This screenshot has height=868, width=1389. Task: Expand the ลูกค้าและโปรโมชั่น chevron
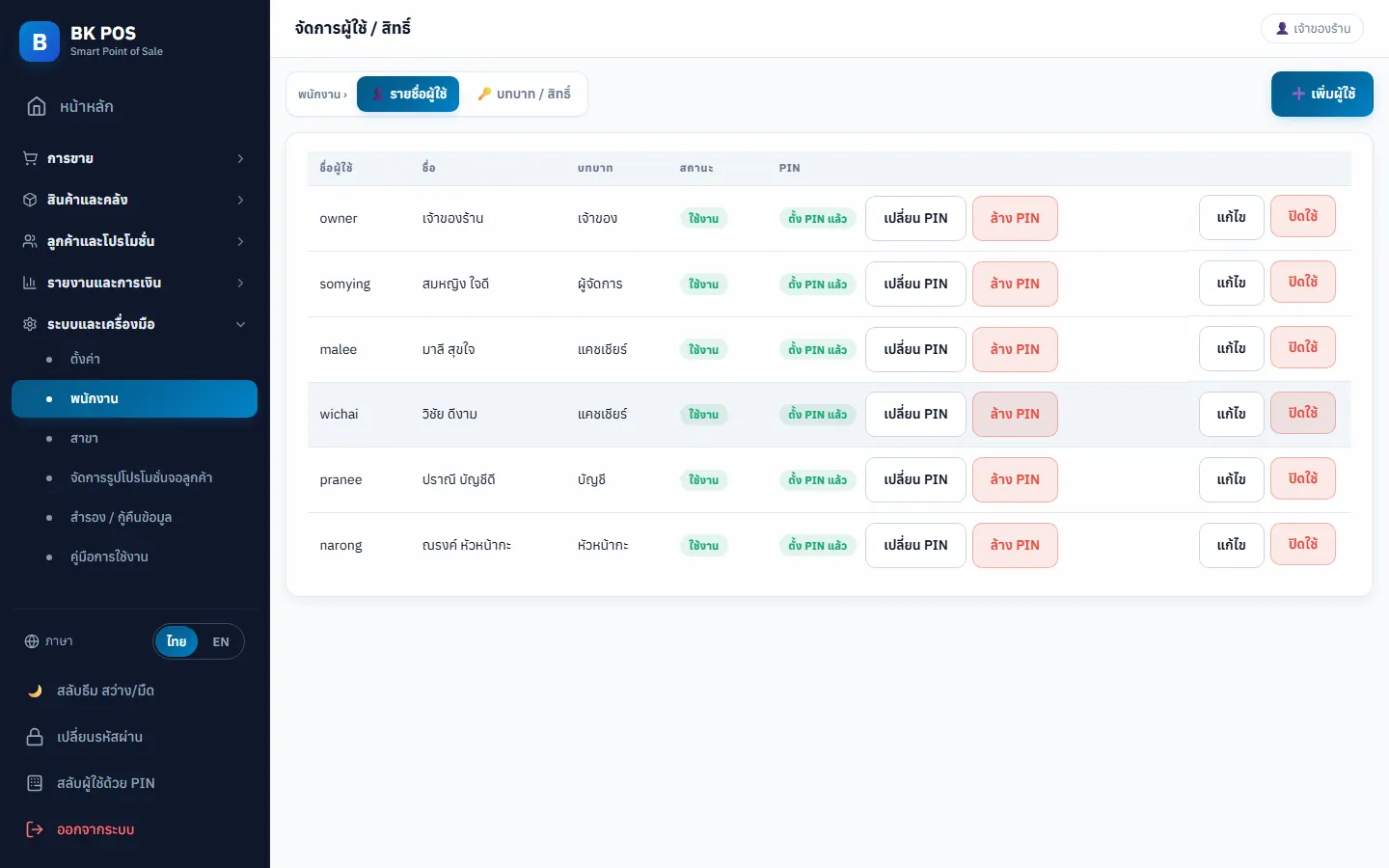coord(240,241)
